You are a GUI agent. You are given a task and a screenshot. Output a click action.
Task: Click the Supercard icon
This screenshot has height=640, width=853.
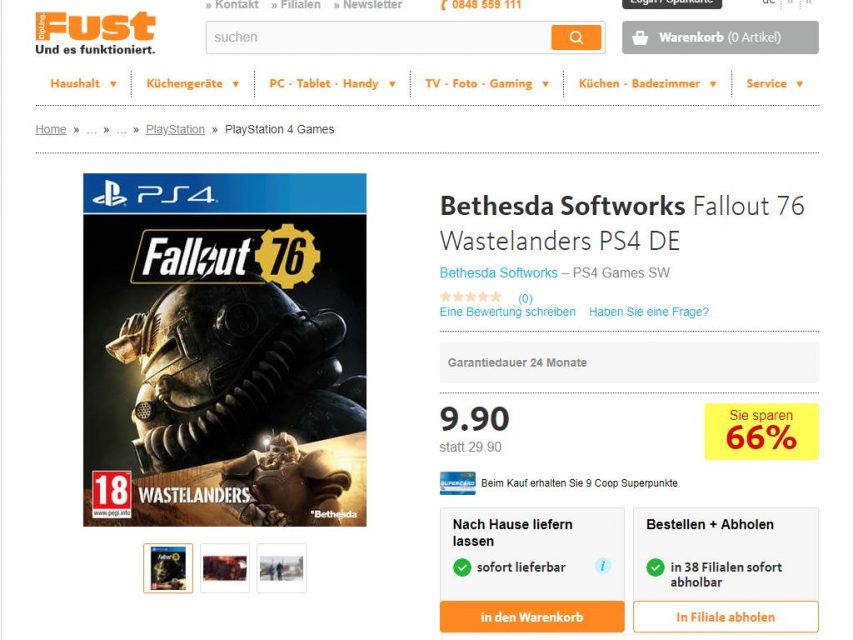(457, 483)
